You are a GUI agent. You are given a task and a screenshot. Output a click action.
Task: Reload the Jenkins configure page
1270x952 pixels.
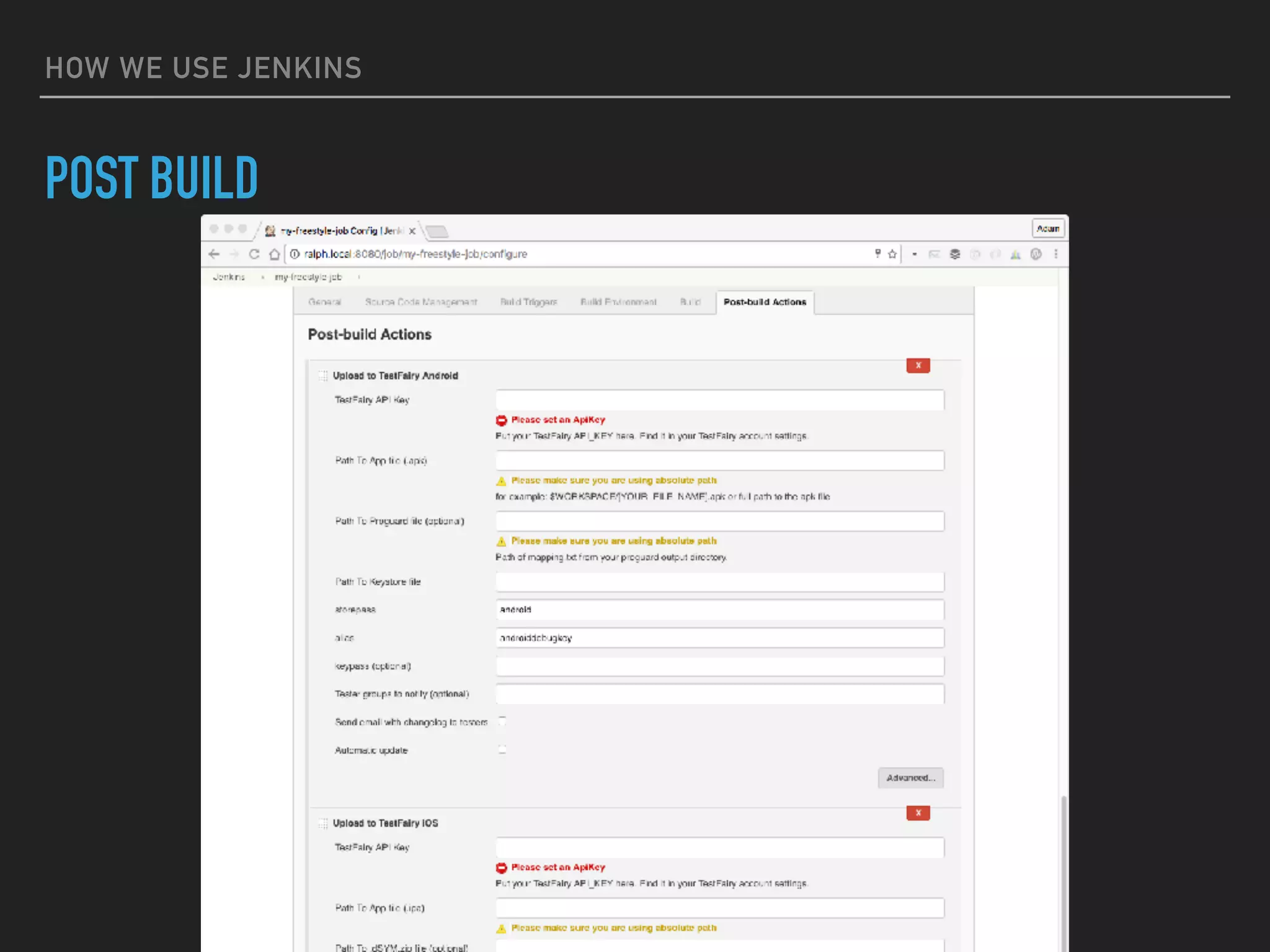(254, 254)
